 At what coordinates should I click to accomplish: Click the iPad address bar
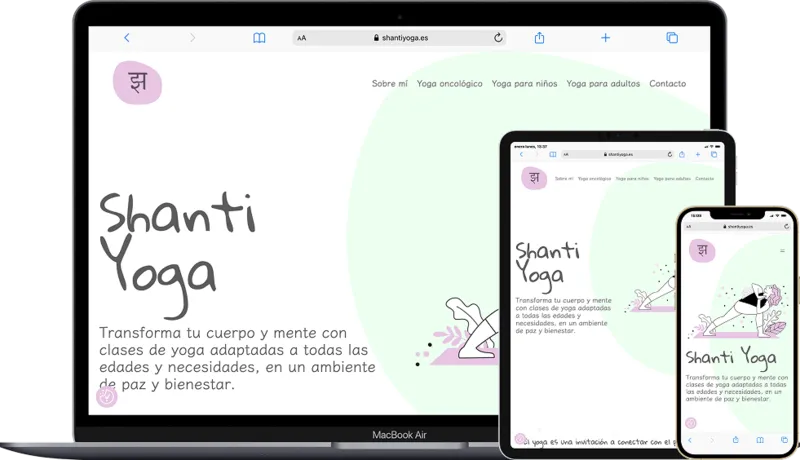coord(617,154)
